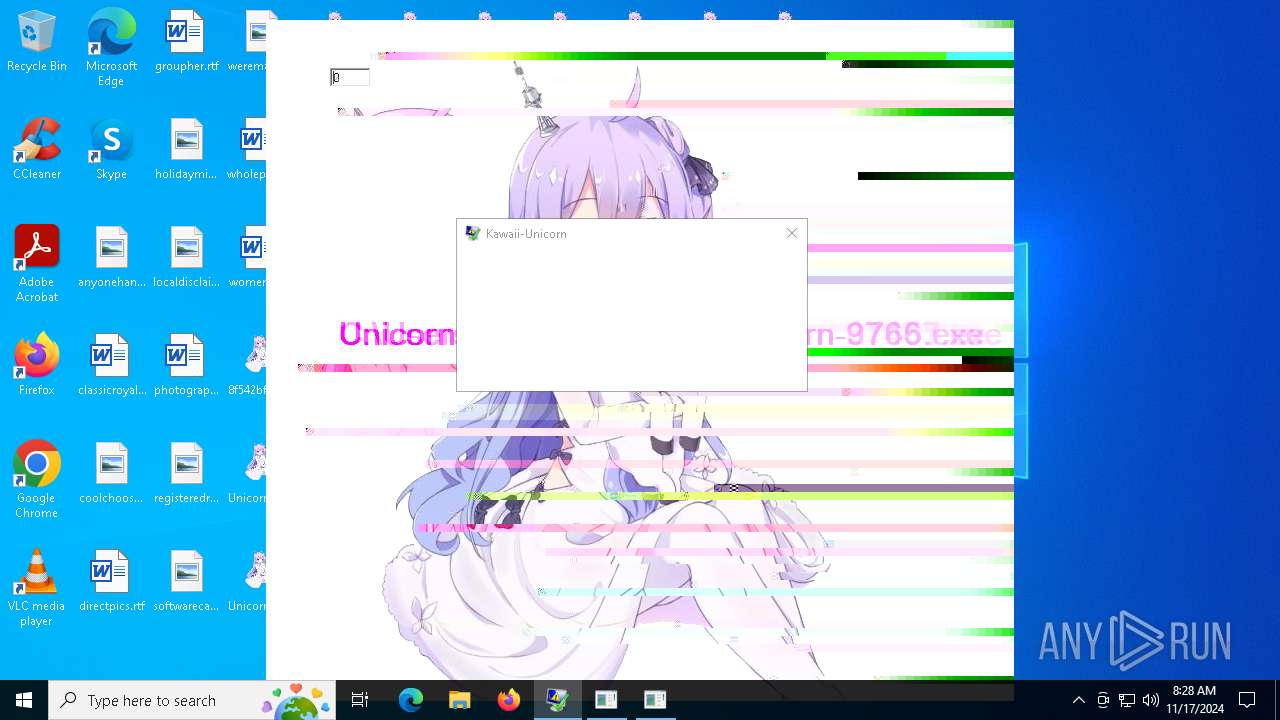Click the small text field showing 0
This screenshot has width=1280, height=720.
pos(350,77)
